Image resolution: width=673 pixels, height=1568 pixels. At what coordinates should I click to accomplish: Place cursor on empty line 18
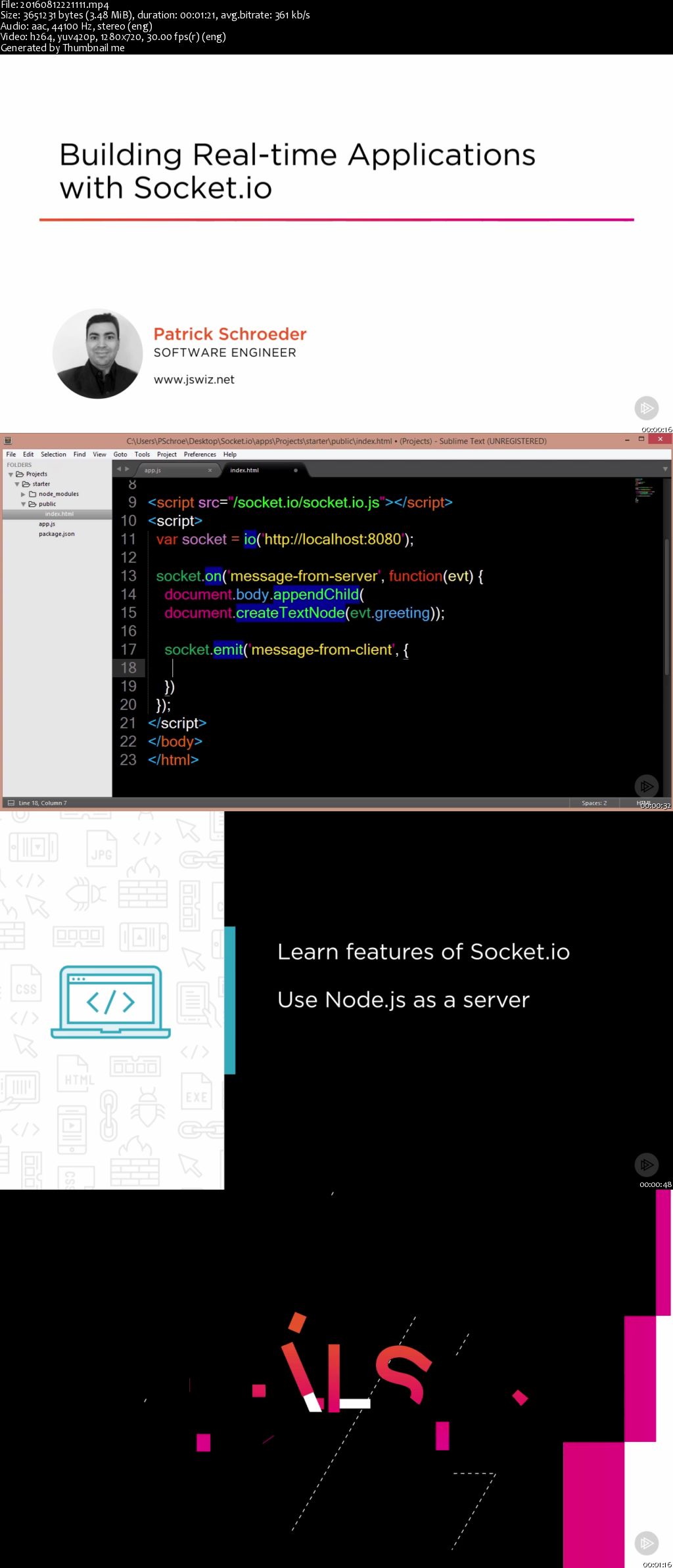click(x=173, y=668)
